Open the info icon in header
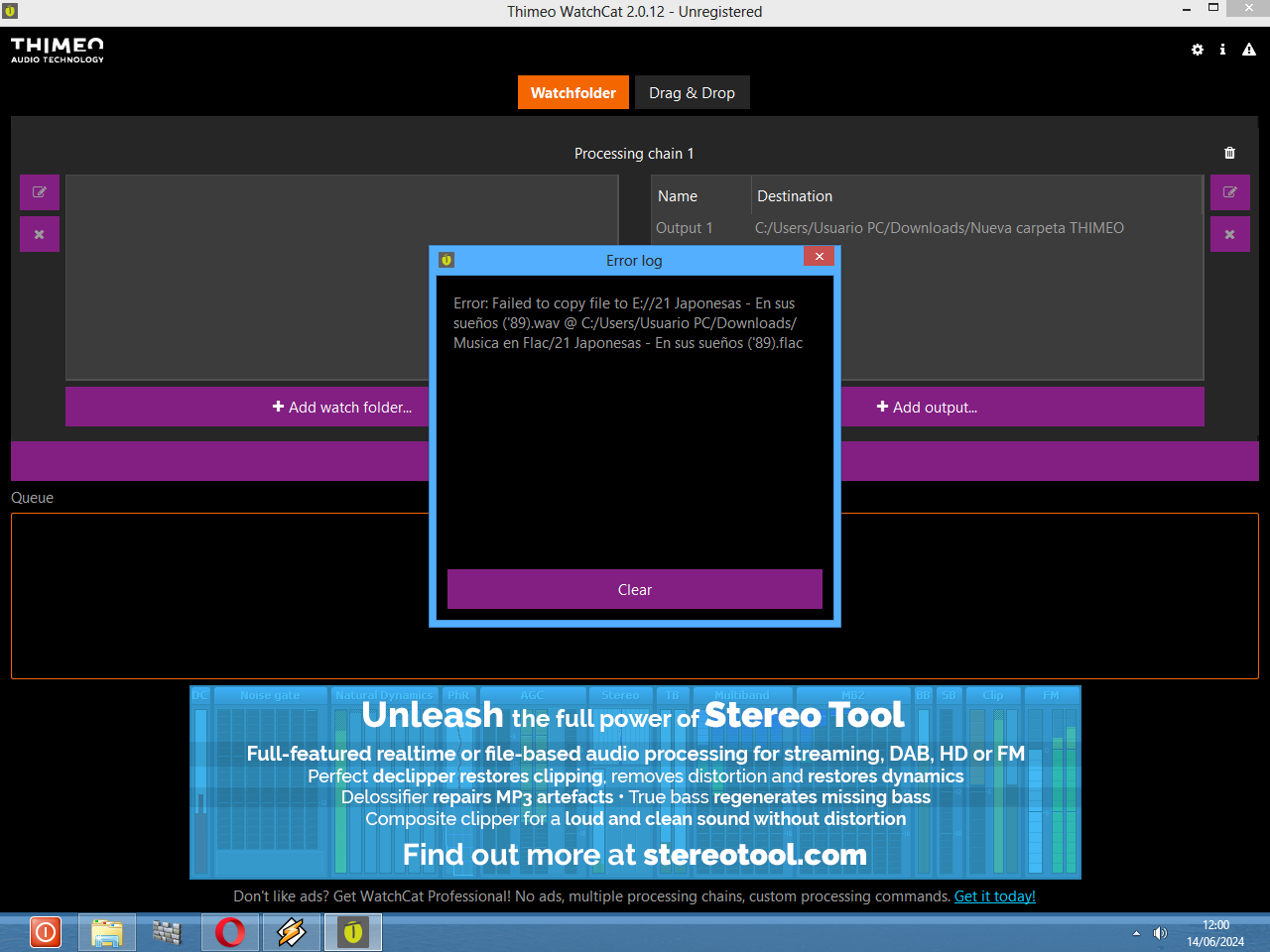1270x952 pixels. 1222,50
